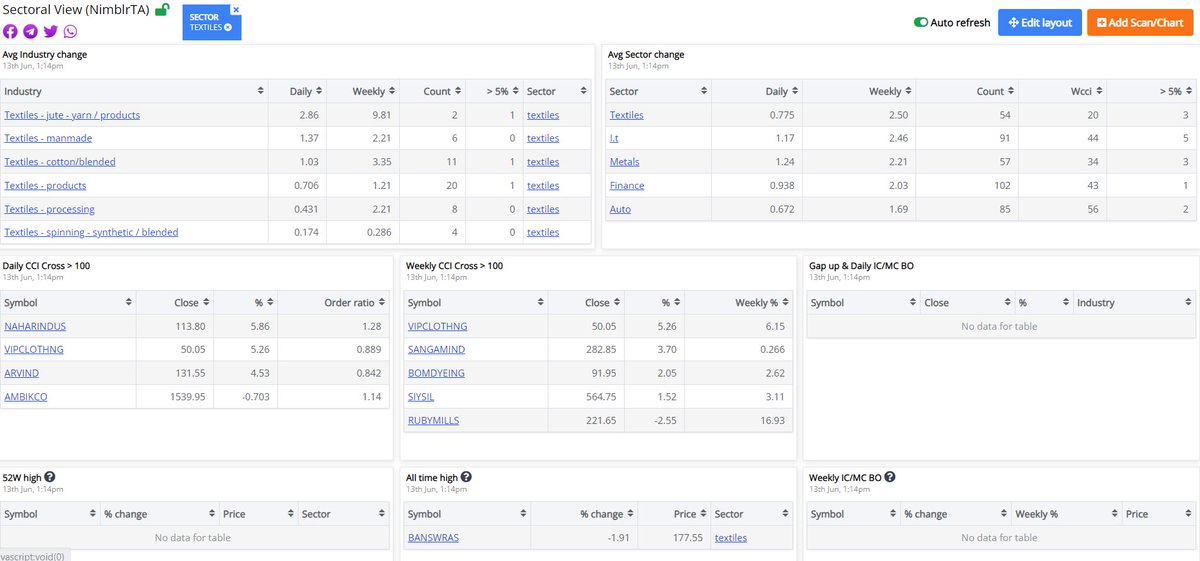Sort All time high table by % change
This screenshot has width=1200, height=561.
[584, 514]
